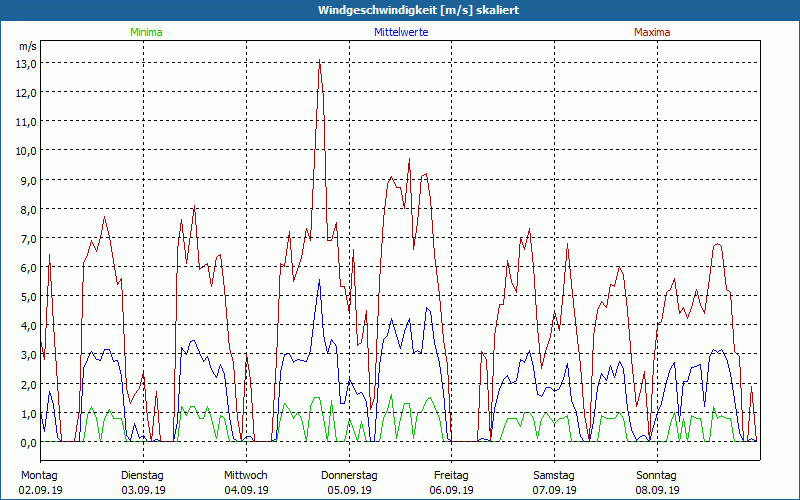The height and width of the screenshot is (500, 800).
Task: Select the 8,0 y-axis value
Action: [x=30, y=210]
